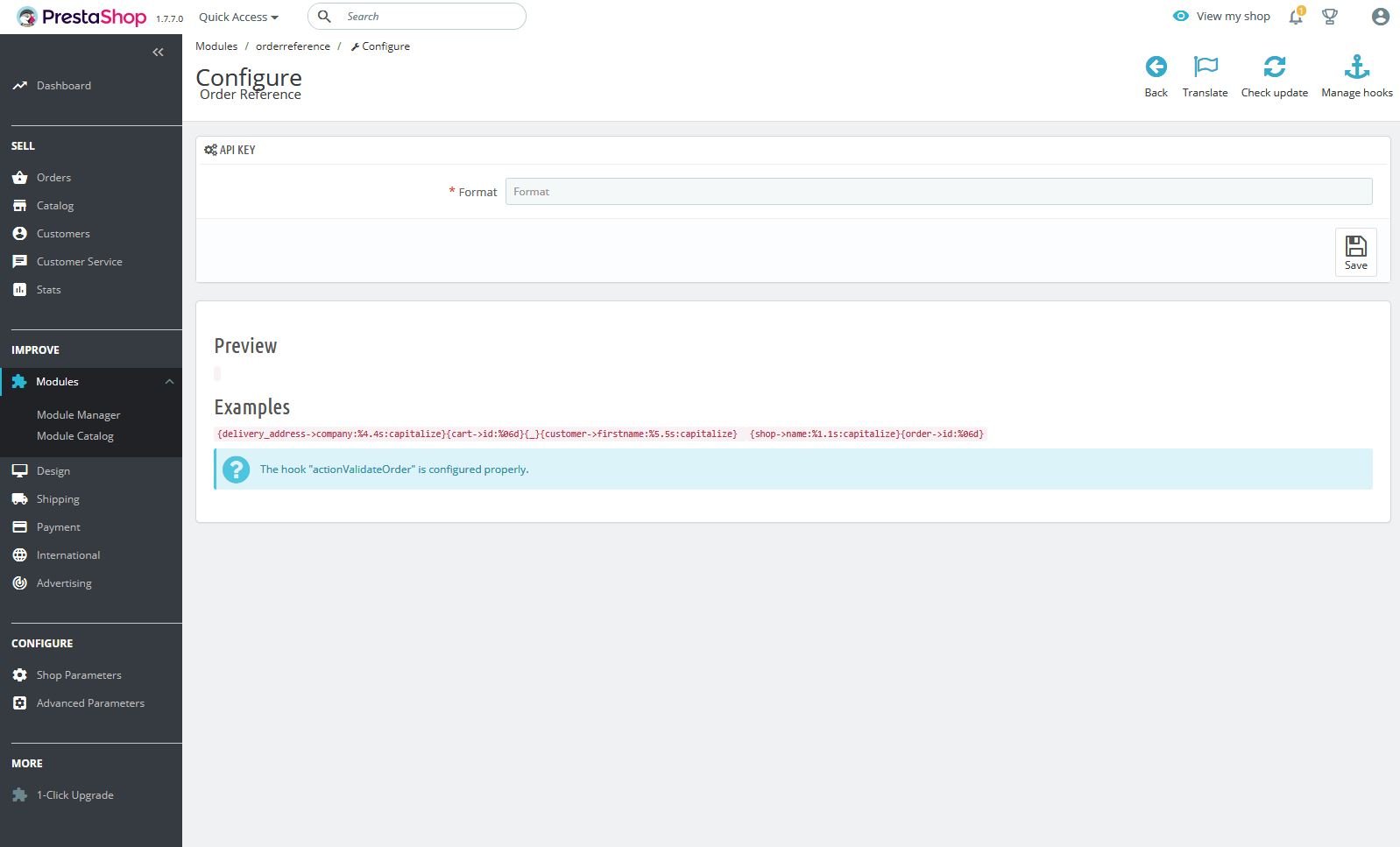Click the search magnifier icon

tap(324, 16)
